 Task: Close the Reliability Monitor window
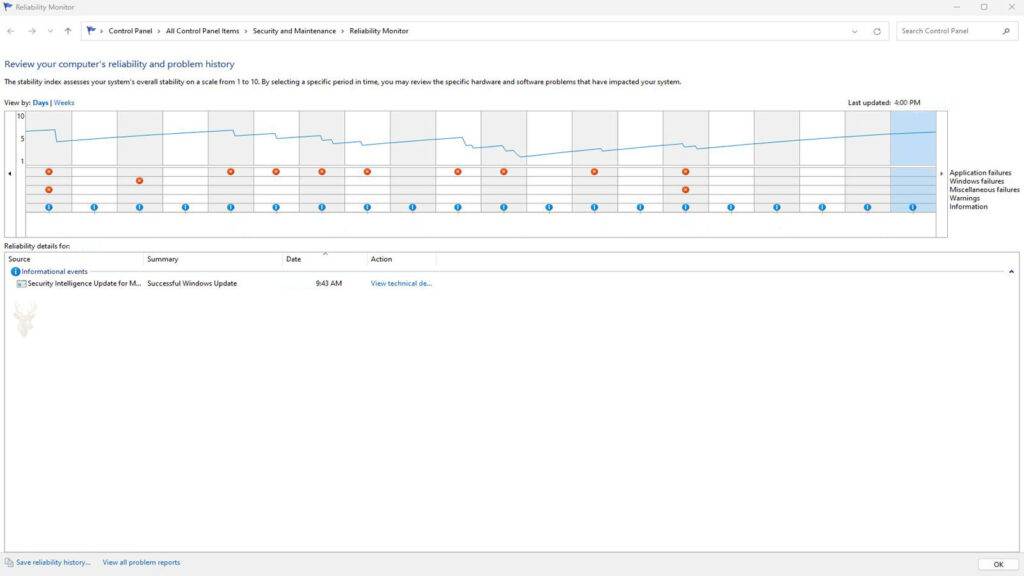coord(1012,7)
